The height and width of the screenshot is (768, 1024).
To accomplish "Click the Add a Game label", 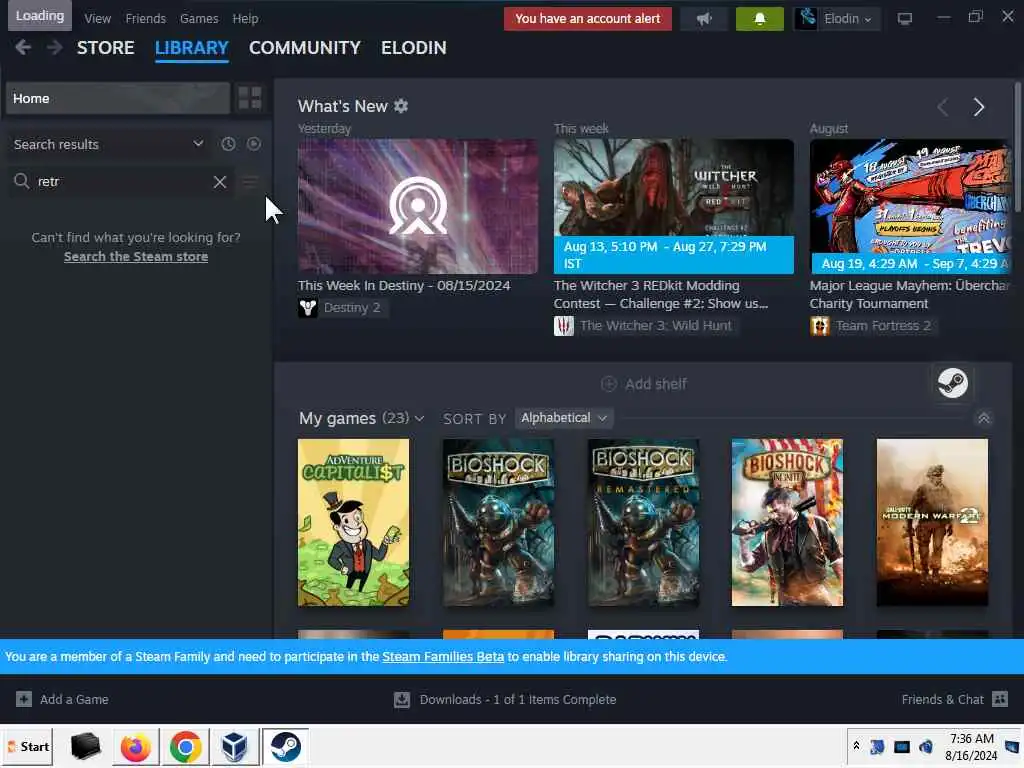I will point(74,699).
